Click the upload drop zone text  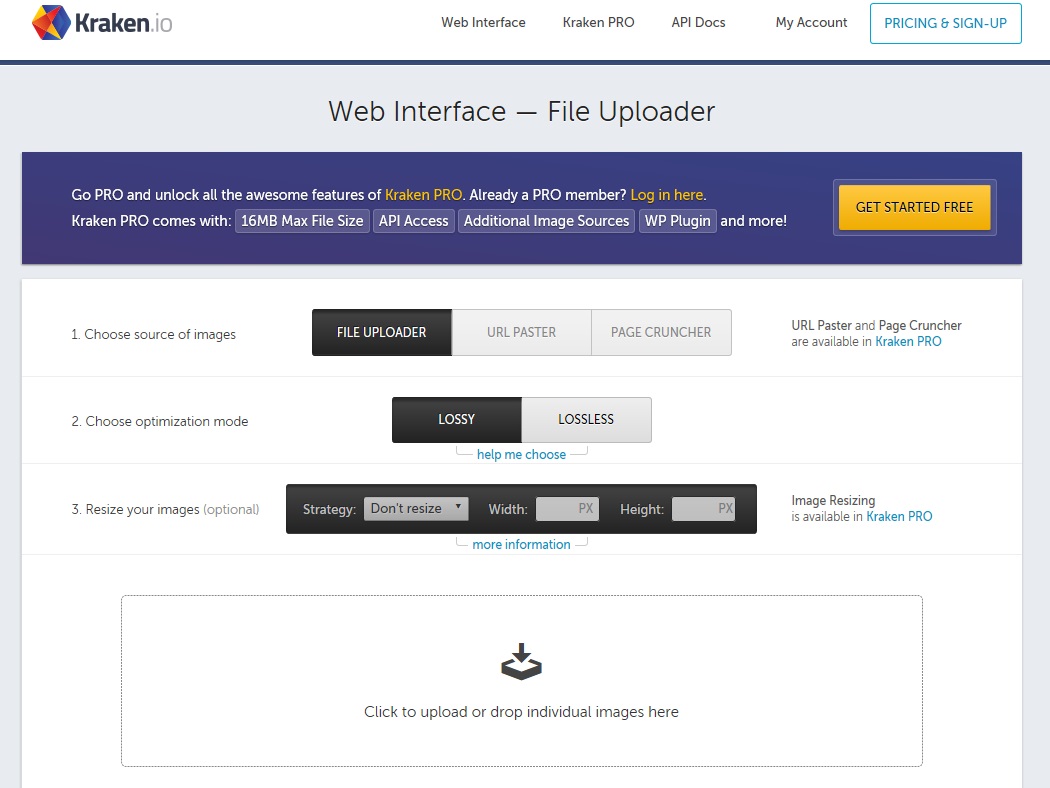[x=521, y=712]
